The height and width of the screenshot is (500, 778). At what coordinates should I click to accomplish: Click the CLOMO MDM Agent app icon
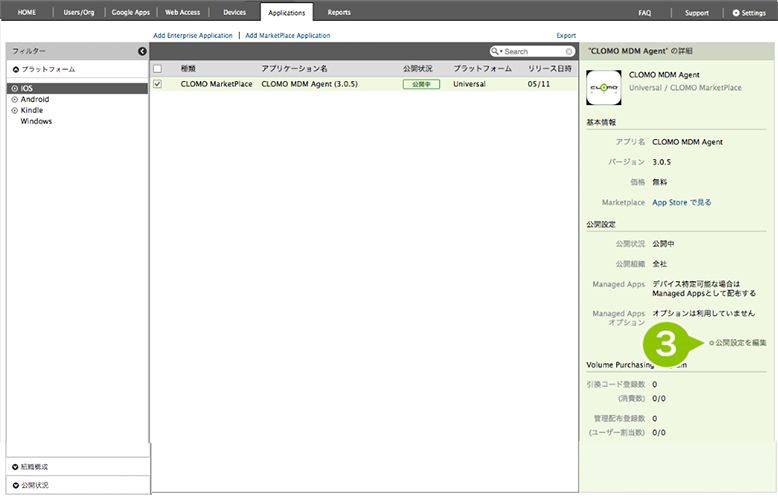(x=603, y=87)
